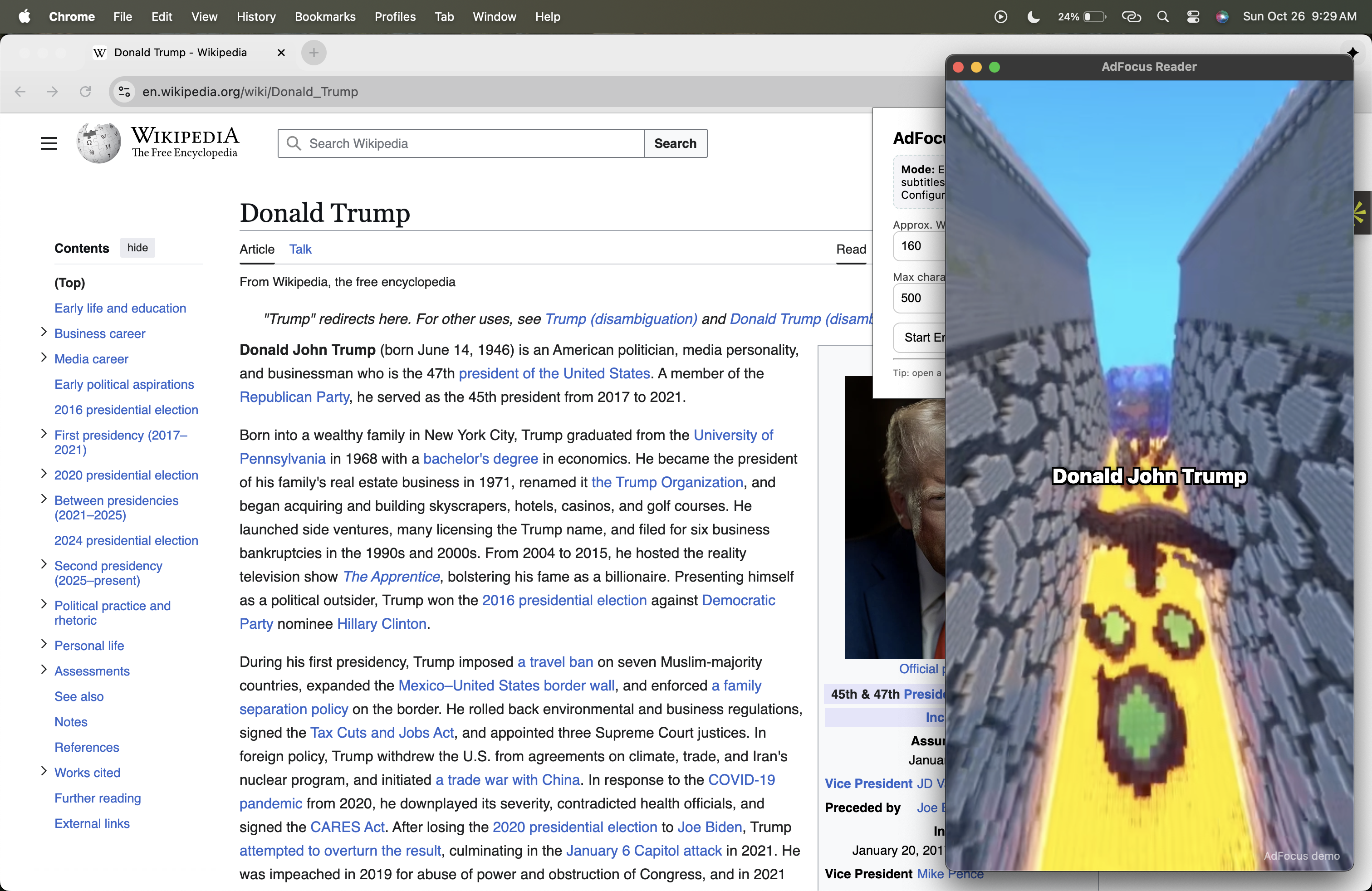Hide the Contents sidebar
Viewport: 1372px width, 891px height.
click(x=137, y=248)
